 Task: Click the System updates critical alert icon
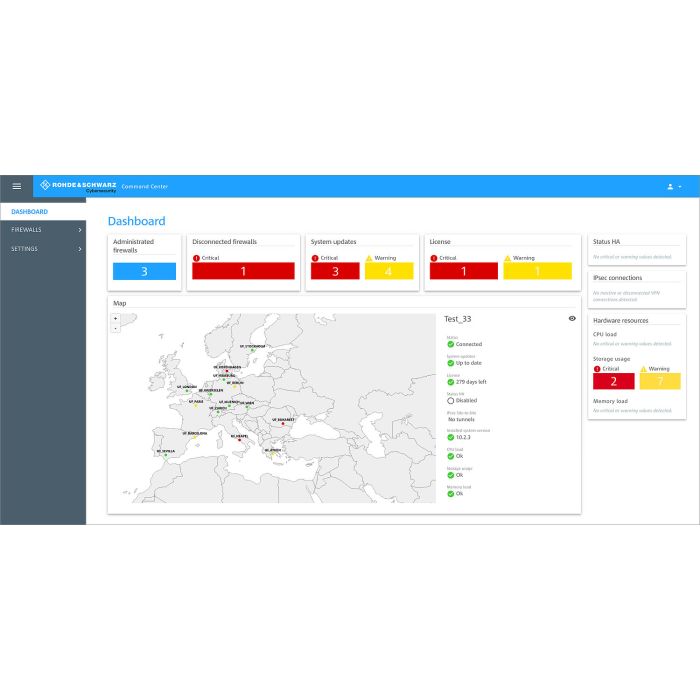click(x=315, y=258)
